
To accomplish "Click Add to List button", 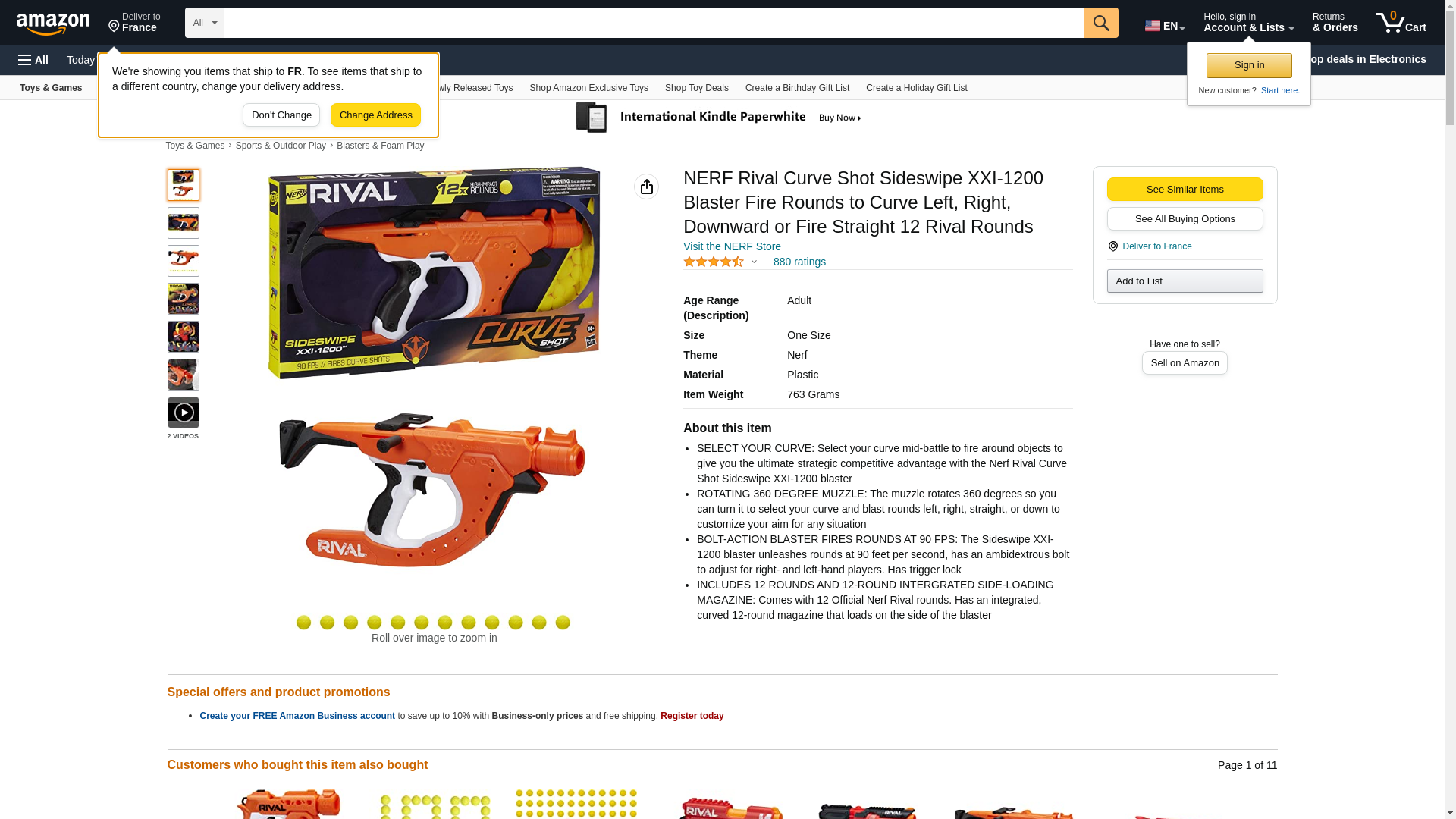I will pos(1185,281).
